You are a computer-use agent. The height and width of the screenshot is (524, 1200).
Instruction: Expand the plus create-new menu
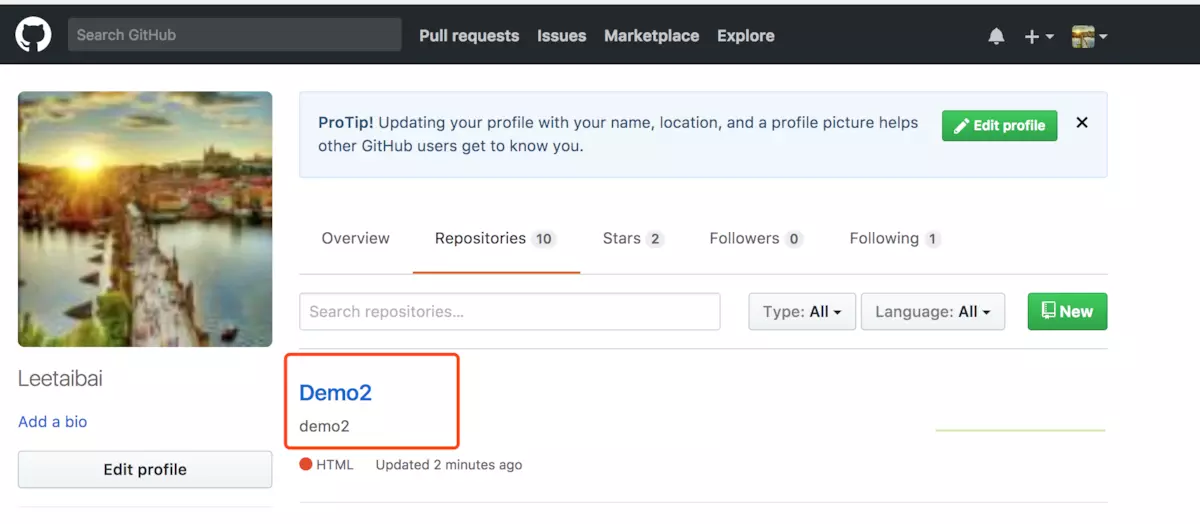pos(1039,36)
